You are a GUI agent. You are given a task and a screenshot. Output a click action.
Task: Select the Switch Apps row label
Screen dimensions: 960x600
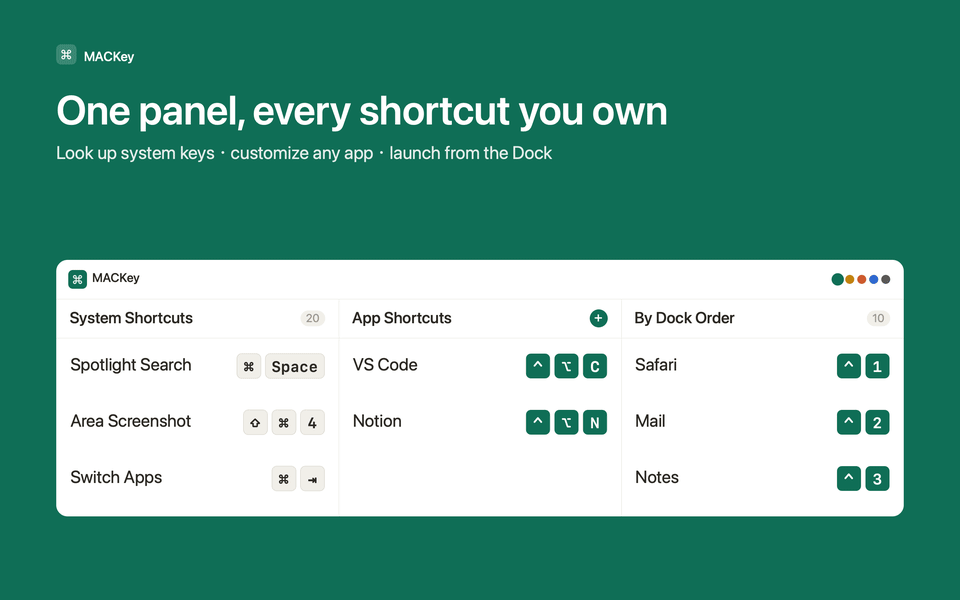tap(116, 478)
